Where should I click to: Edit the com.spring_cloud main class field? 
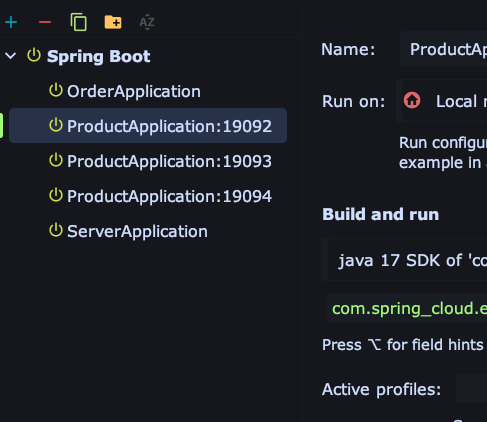(x=407, y=308)
